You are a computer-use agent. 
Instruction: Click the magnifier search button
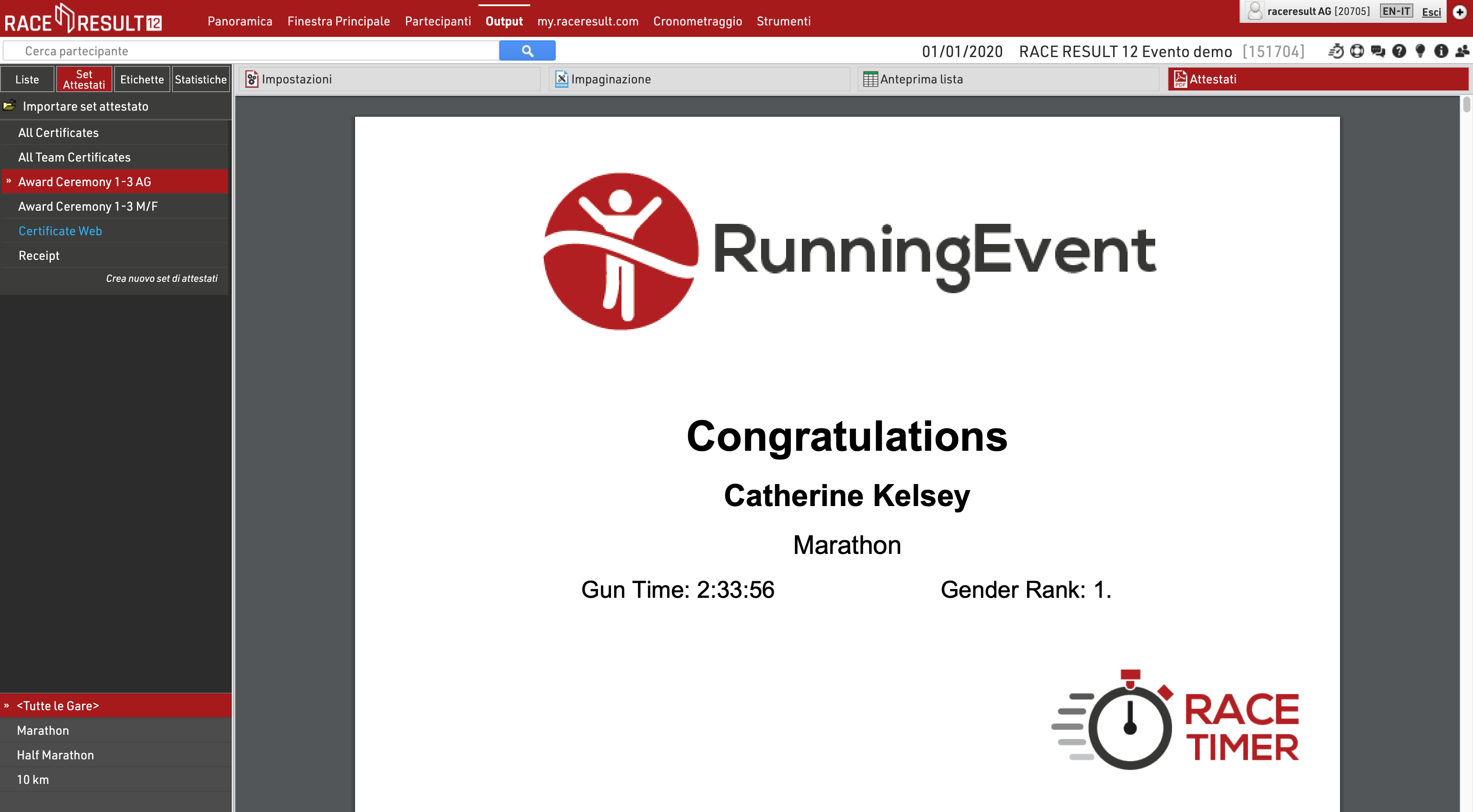[x=527, y=51]
